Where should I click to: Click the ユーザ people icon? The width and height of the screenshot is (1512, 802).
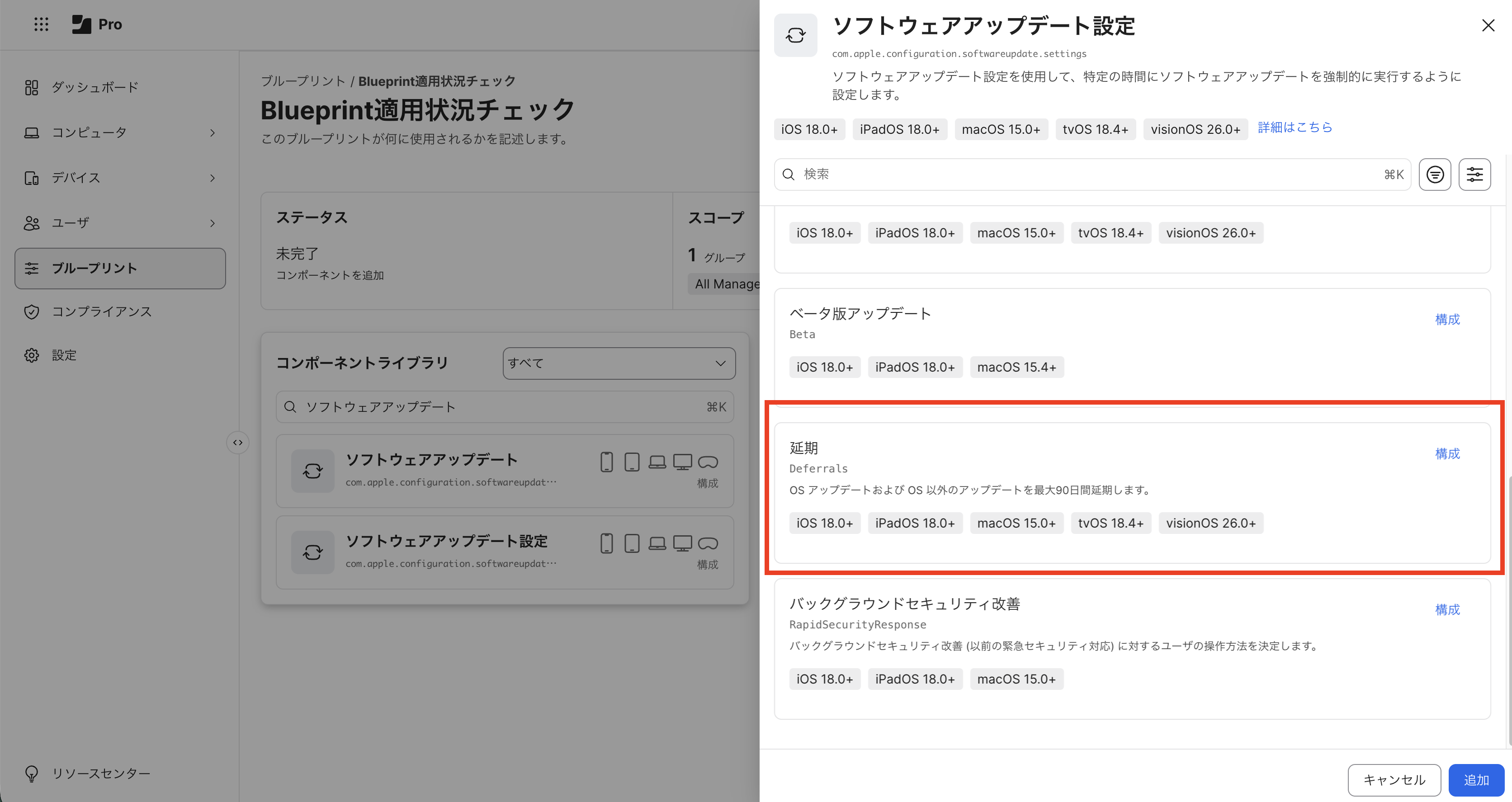tap(32, 223)
